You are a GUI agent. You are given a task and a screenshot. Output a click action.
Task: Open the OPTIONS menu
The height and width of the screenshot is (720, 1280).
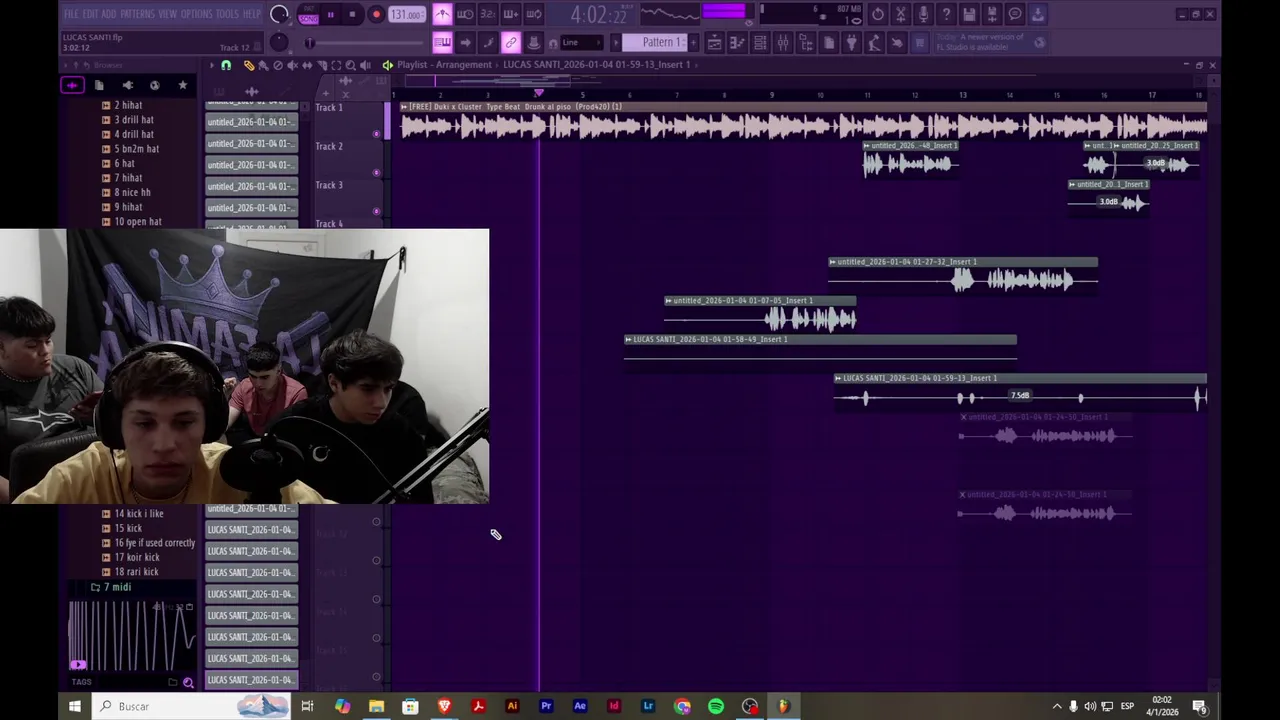(x=196, y=14)
